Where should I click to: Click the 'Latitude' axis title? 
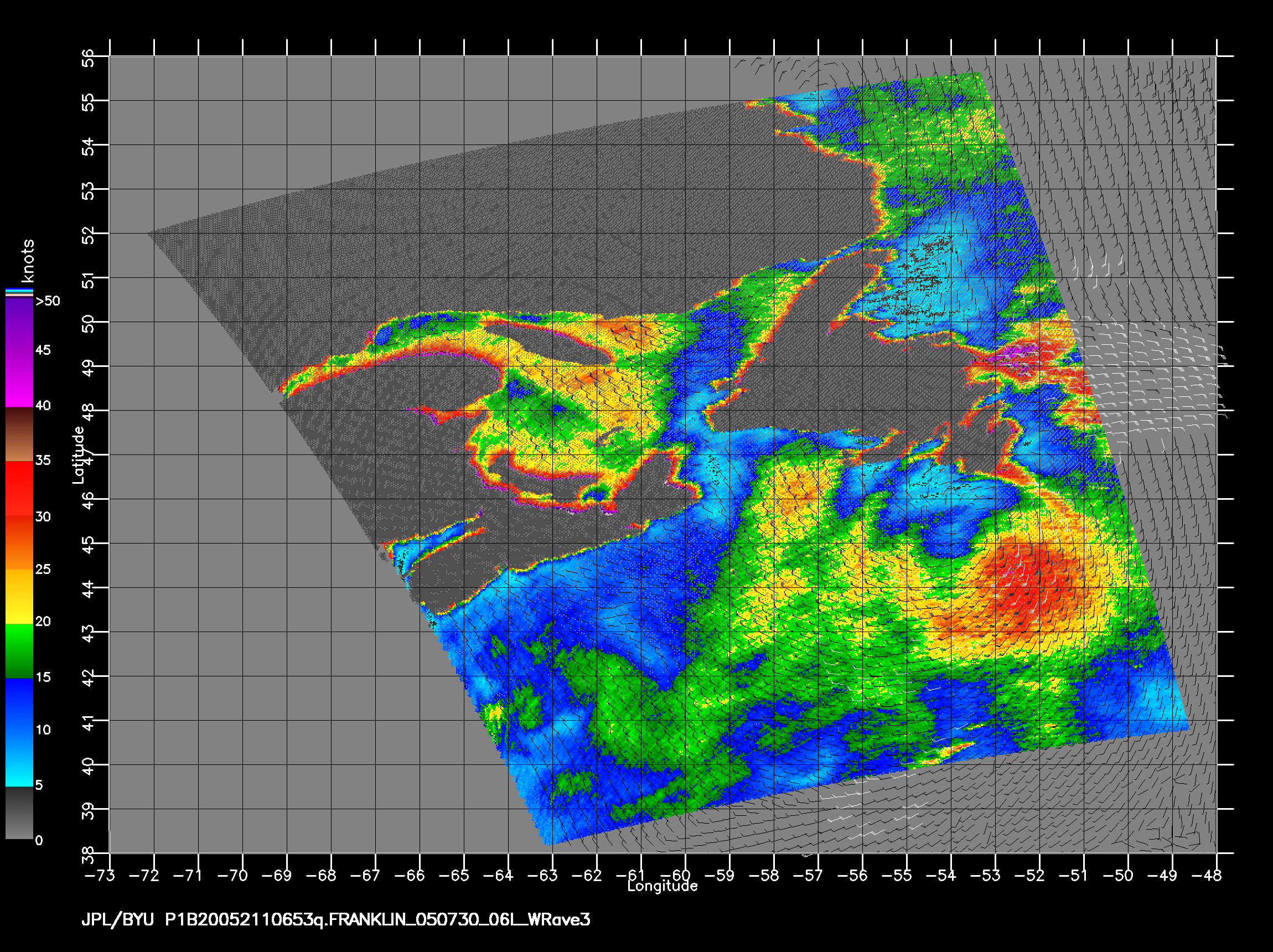tap(78, 455)
